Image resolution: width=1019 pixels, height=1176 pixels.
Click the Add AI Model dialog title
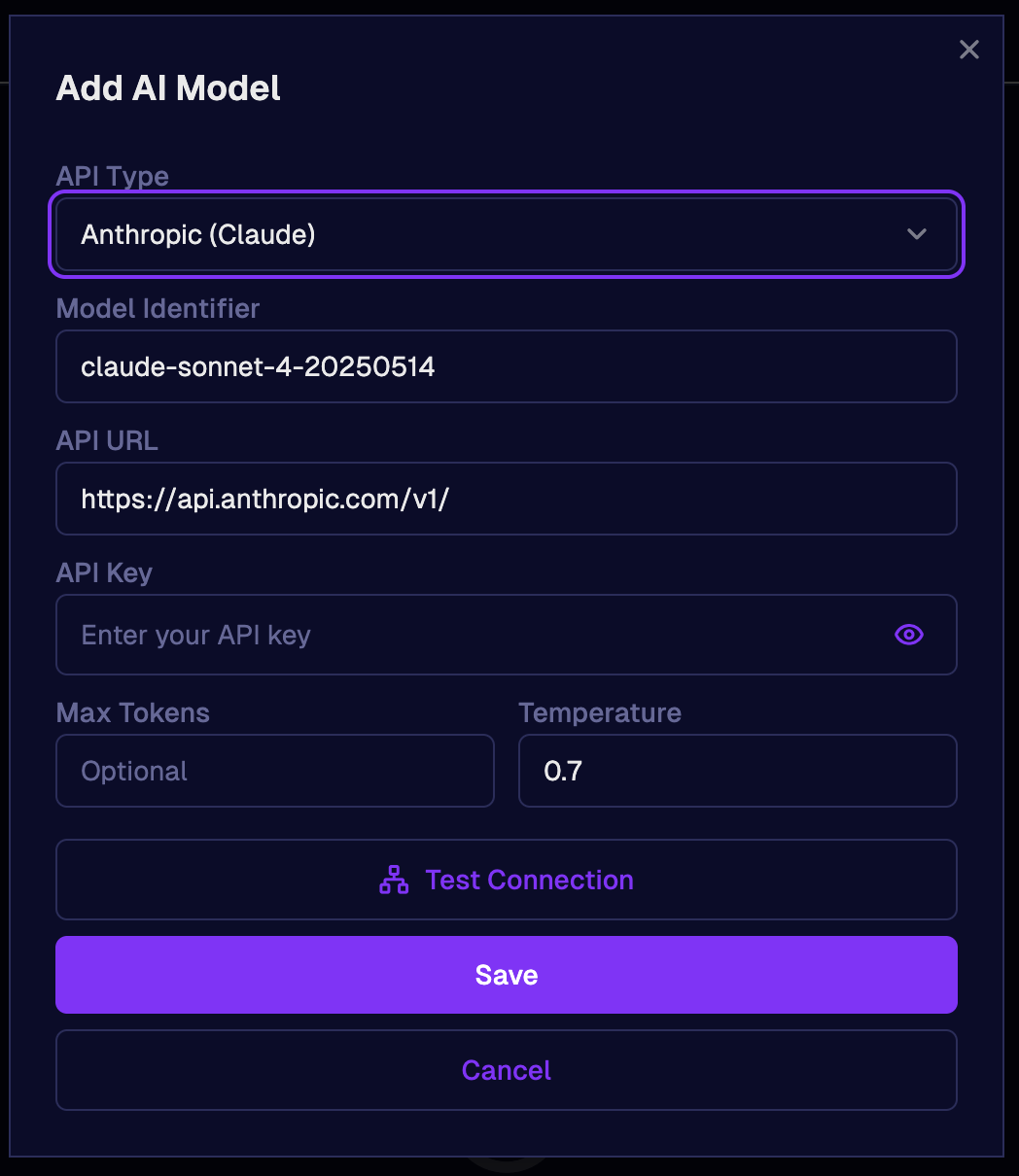point(167,87)
